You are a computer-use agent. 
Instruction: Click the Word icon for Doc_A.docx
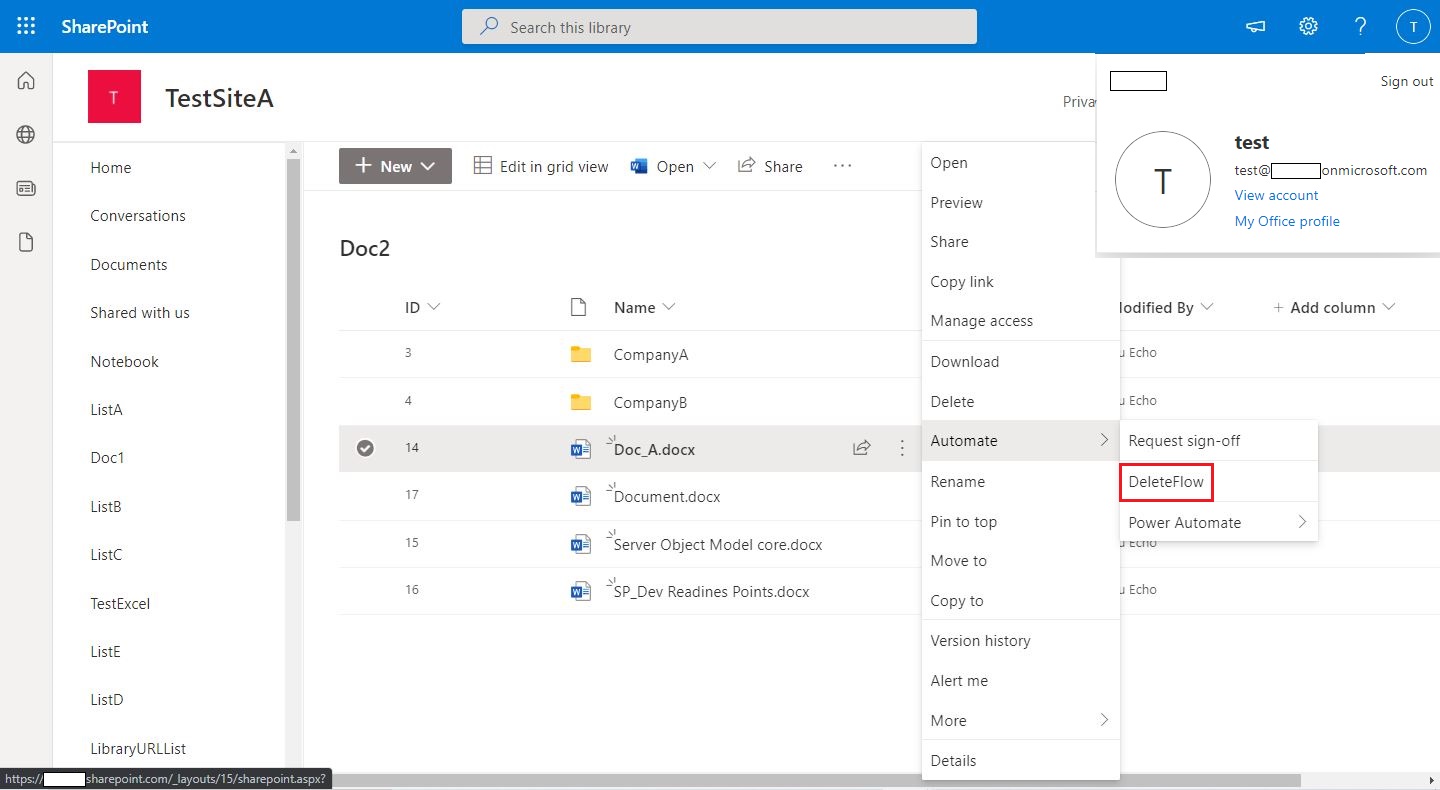580,449
